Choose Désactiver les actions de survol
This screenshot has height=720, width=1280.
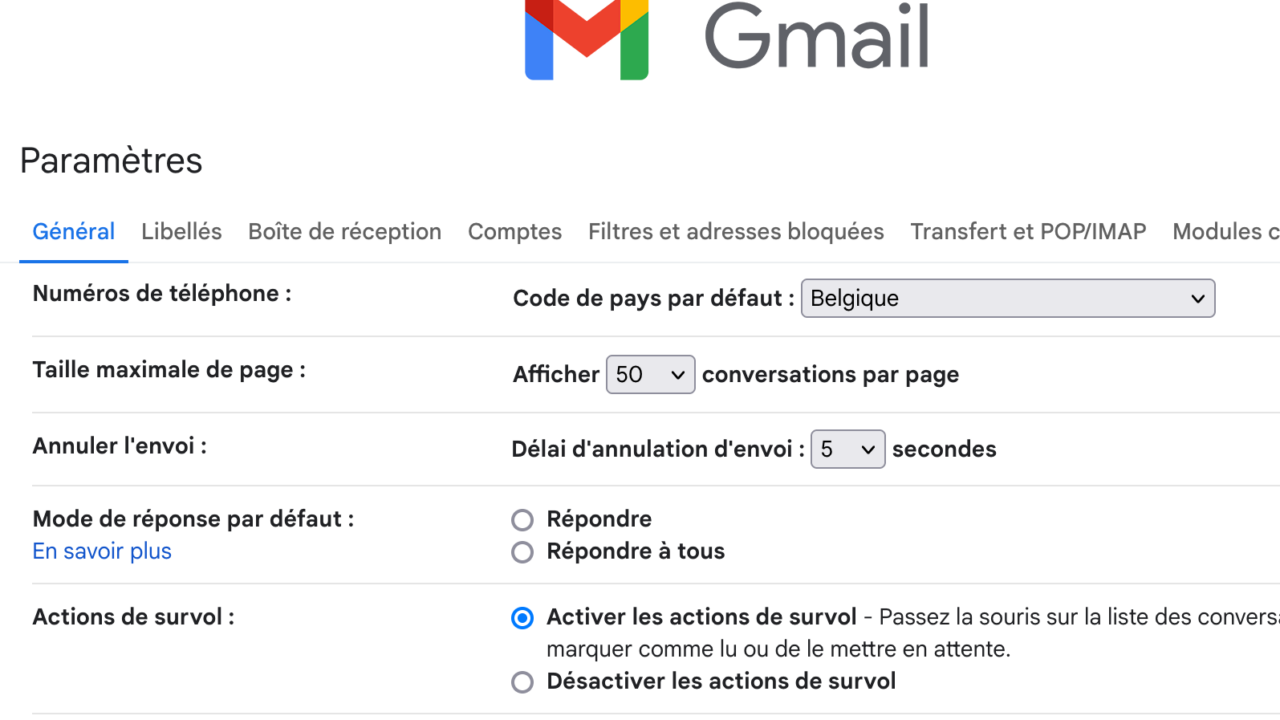click(x=522, y=682)
